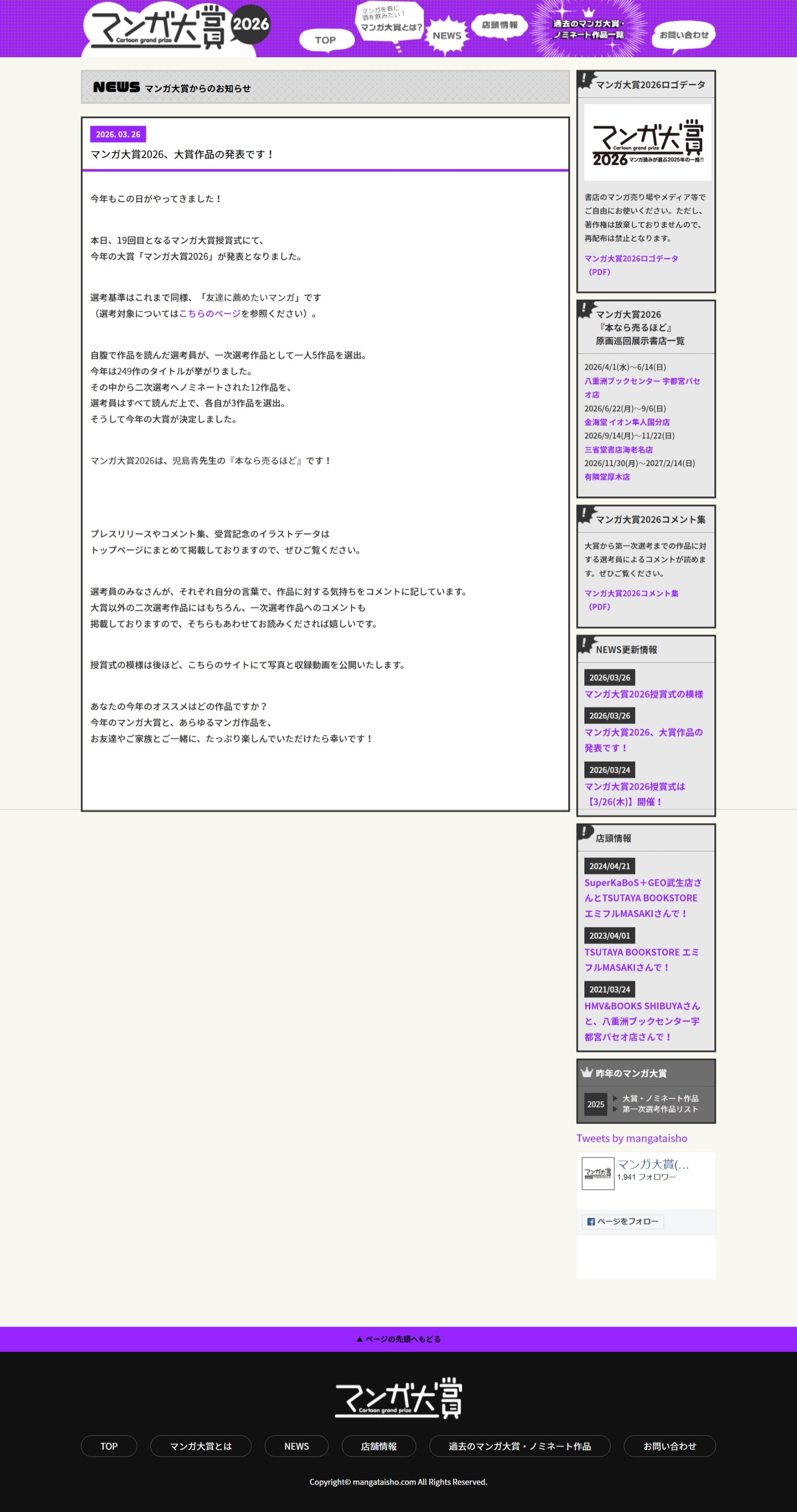Click the マンガ大賞 2026 header logo

tap(176, 28)
